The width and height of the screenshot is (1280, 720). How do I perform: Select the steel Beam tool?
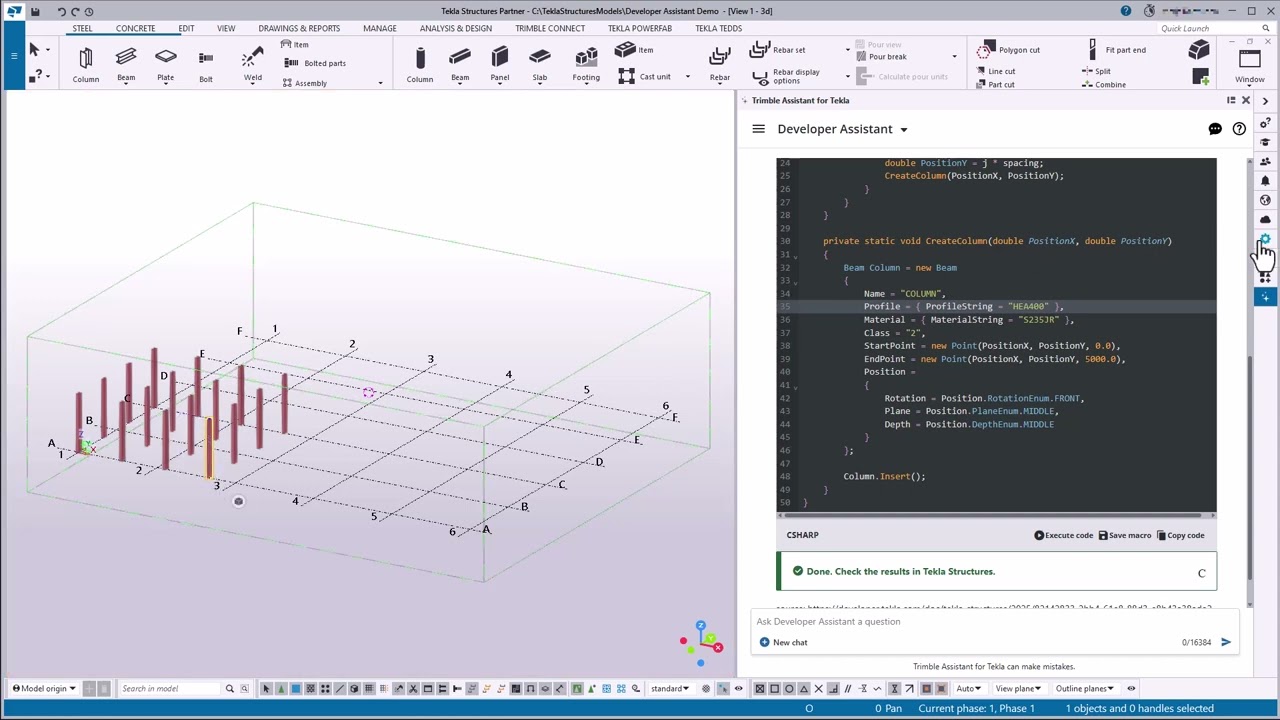[126, 64]
